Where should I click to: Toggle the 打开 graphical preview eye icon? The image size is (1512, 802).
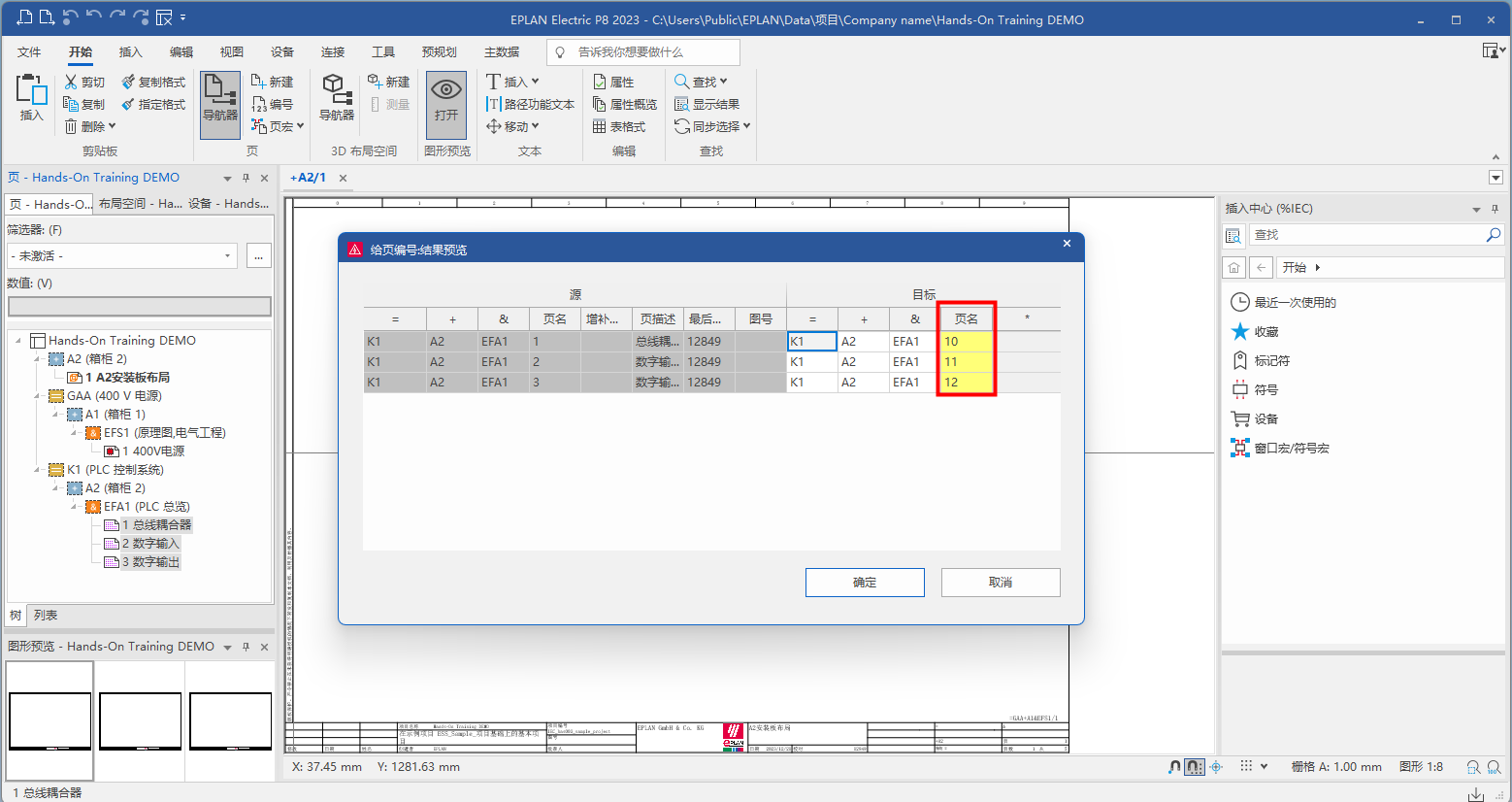pos(445,97)
